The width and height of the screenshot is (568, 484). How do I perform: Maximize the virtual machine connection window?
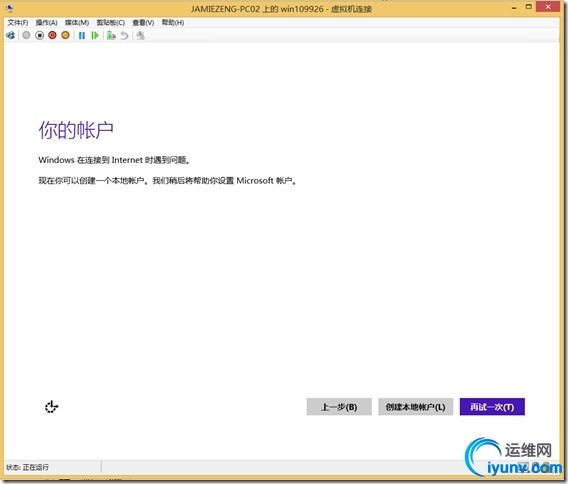click(529, 7)
